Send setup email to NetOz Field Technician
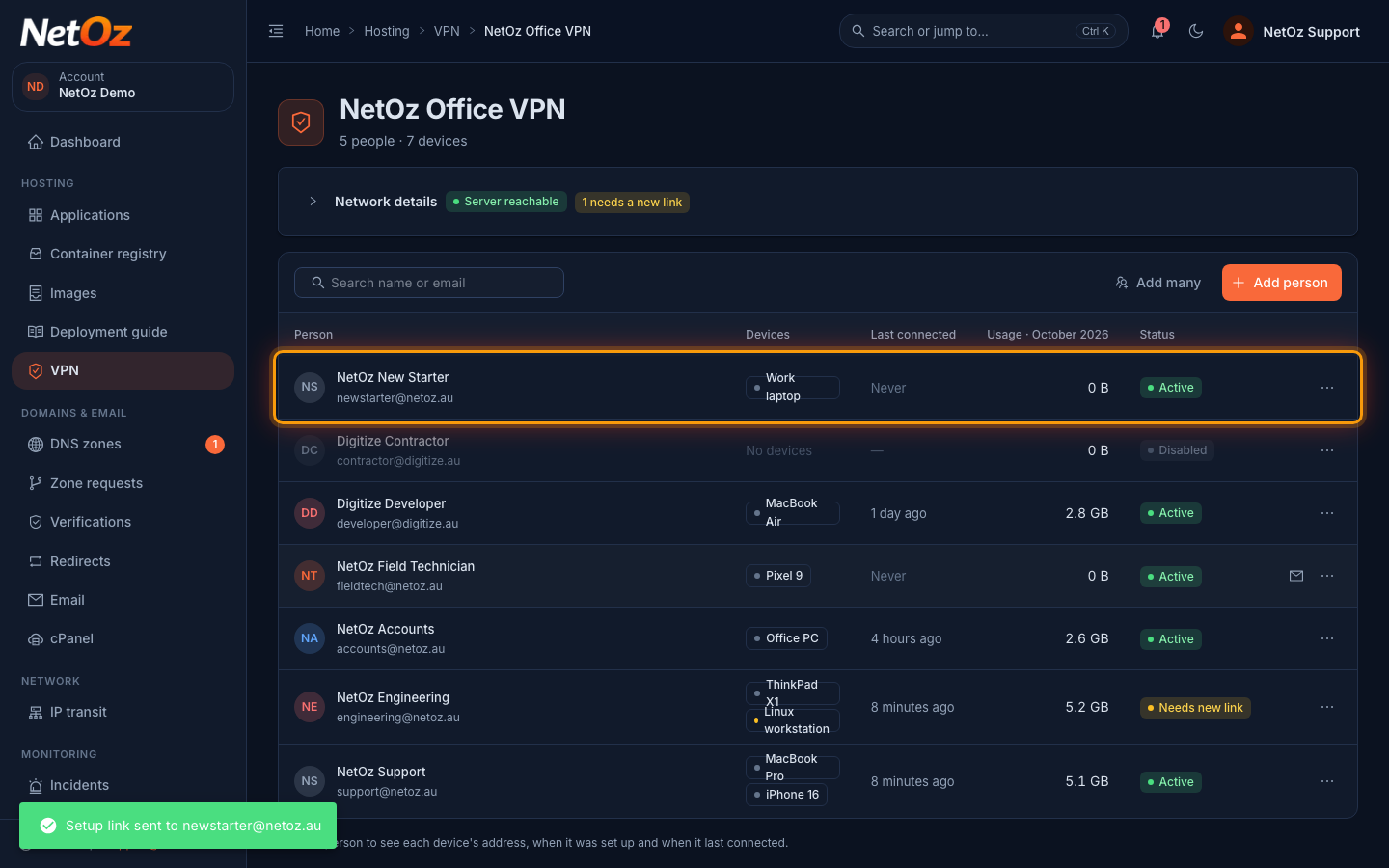 [1296, 576]
